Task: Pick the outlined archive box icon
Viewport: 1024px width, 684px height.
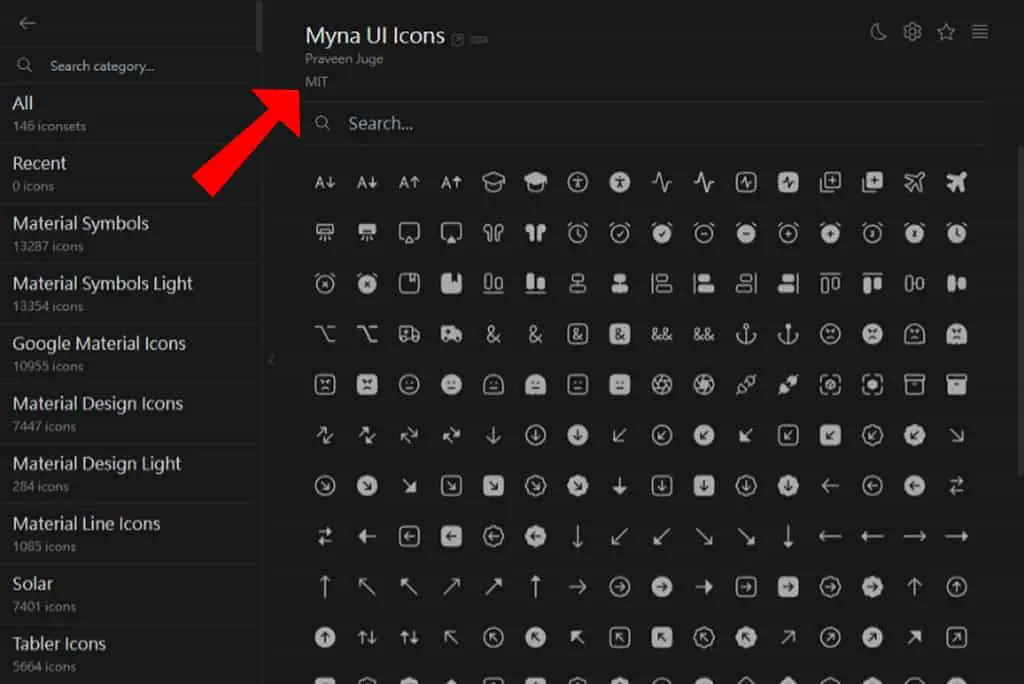Action: (x=914, y=385)
